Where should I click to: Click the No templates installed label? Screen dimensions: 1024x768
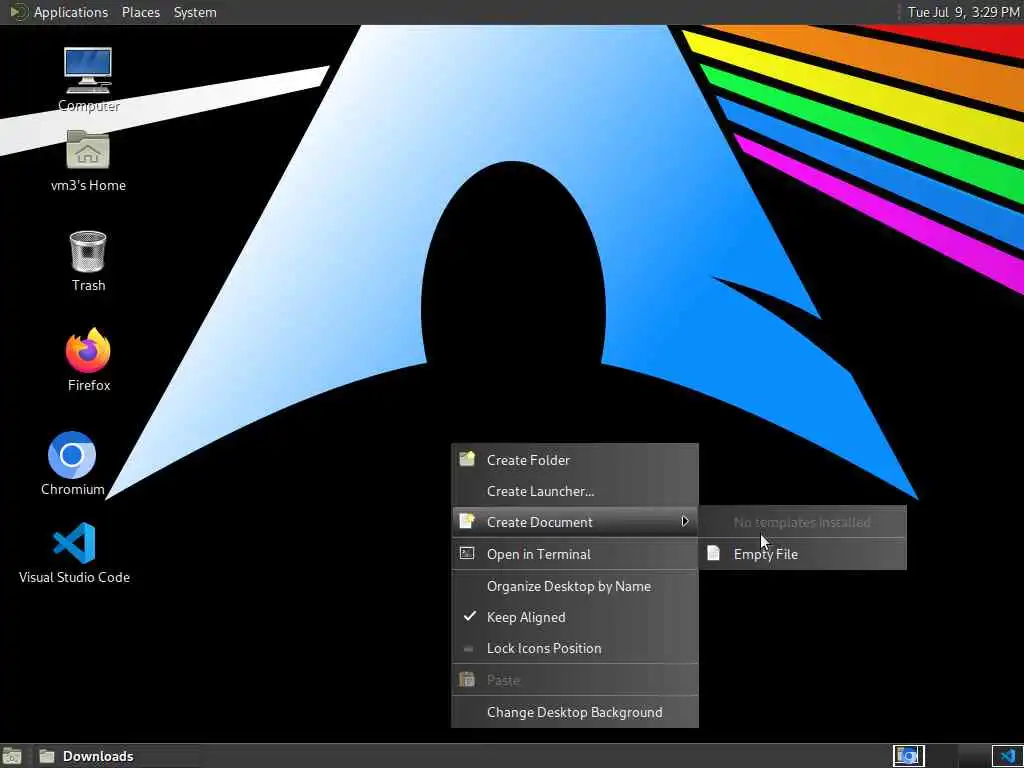point(802,522)
